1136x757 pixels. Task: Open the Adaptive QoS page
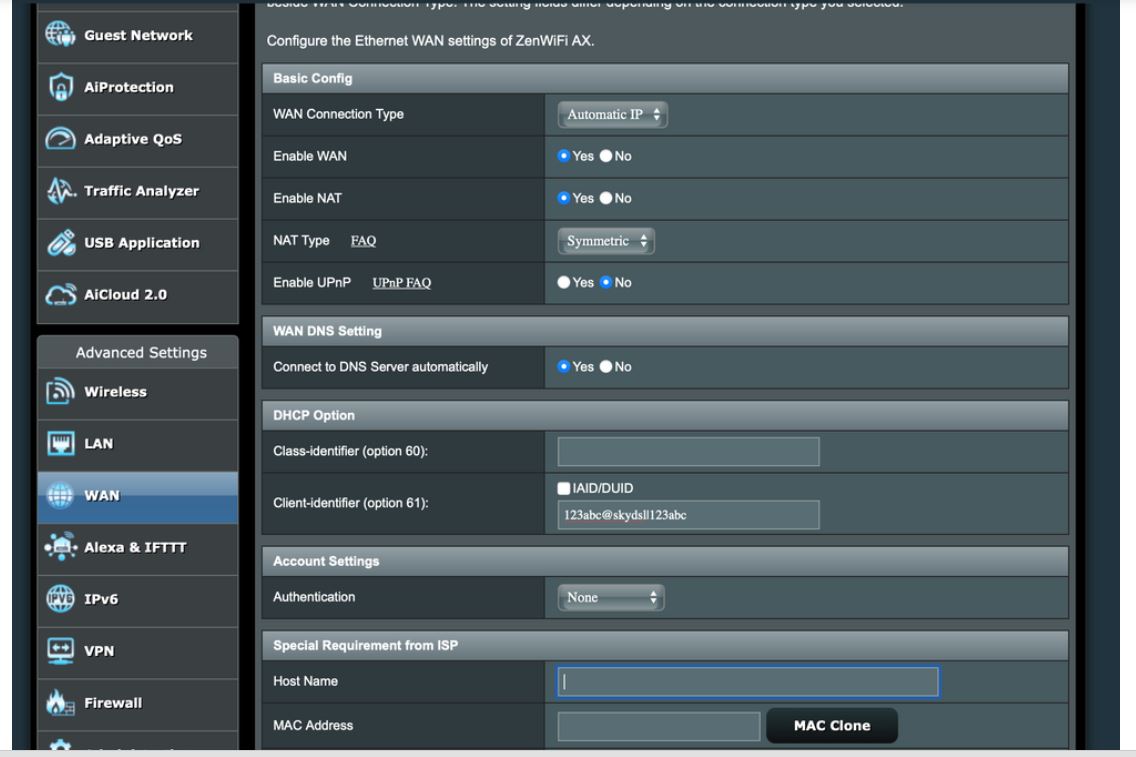(138, 140)
